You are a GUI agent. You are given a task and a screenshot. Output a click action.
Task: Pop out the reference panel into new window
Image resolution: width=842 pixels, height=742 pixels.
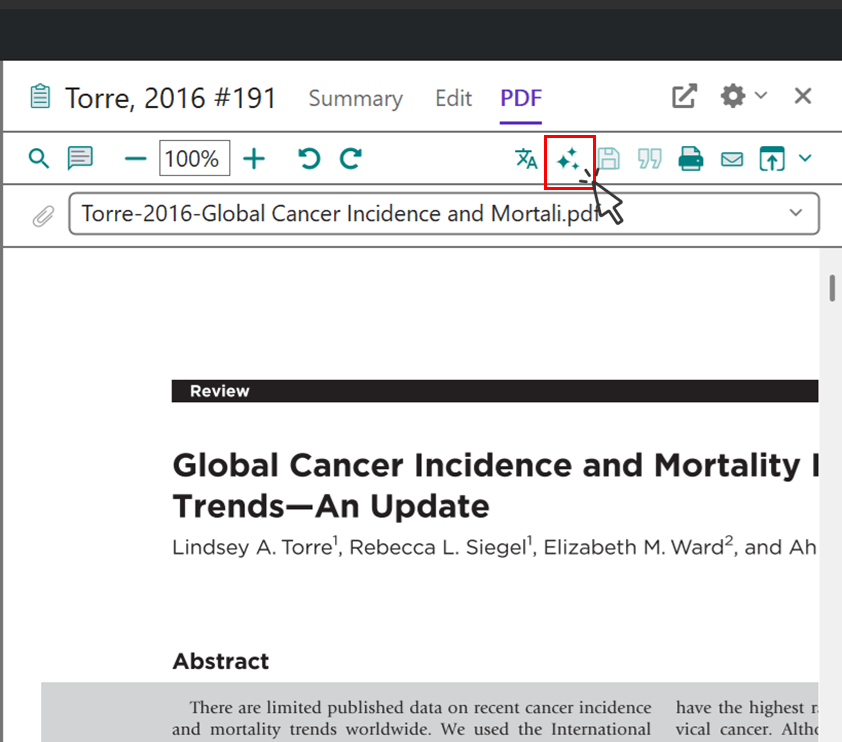tap(684, 96)
